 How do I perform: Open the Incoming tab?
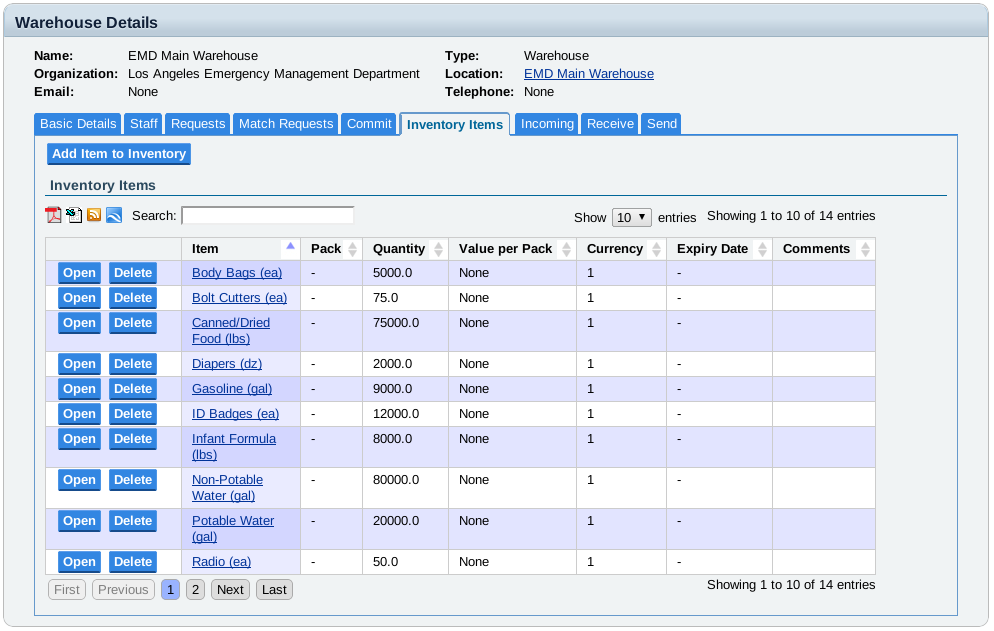pos(547,124)
